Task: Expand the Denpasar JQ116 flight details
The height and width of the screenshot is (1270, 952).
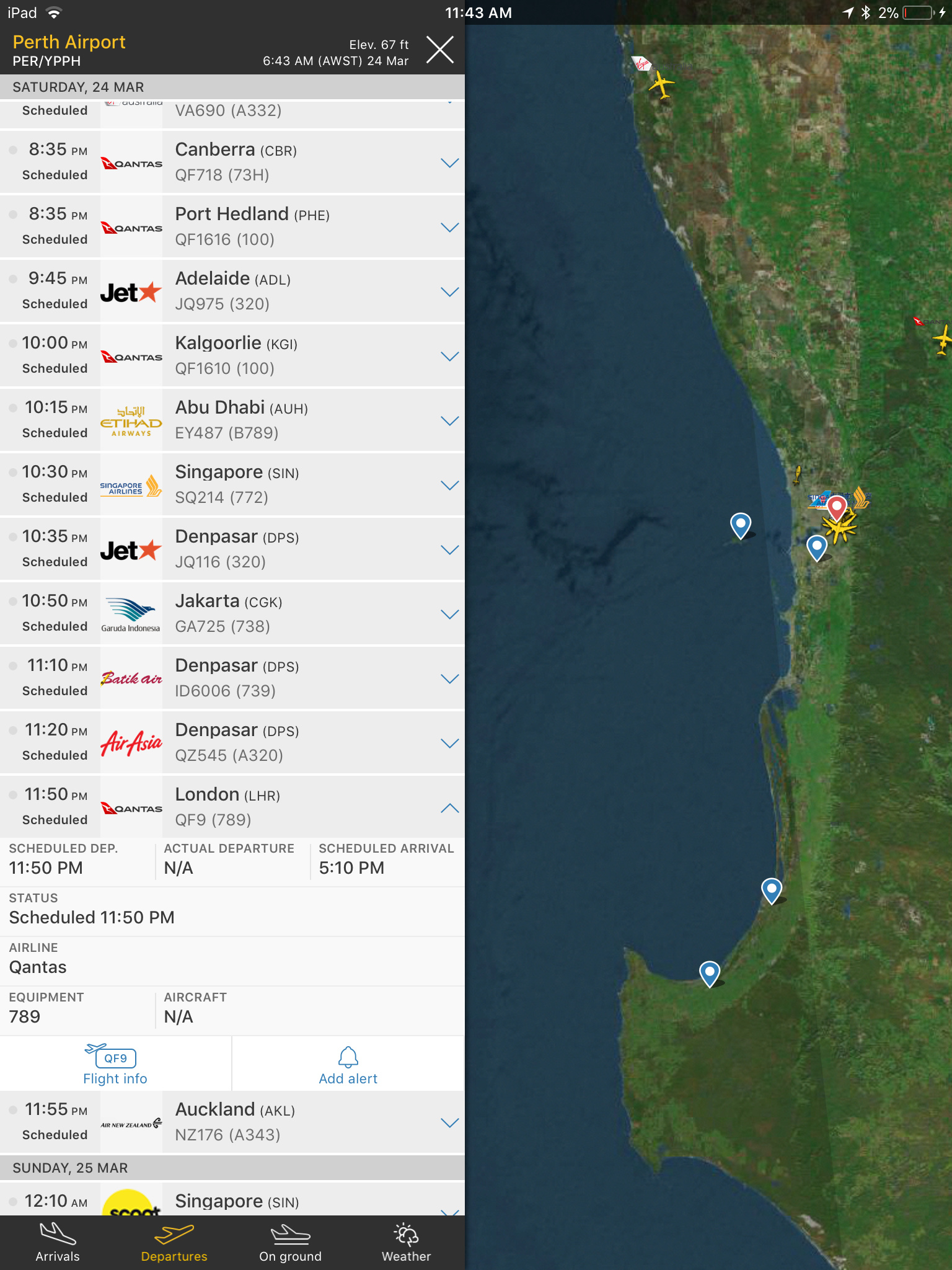Action: pyautogui.click(x=449, y=550)
